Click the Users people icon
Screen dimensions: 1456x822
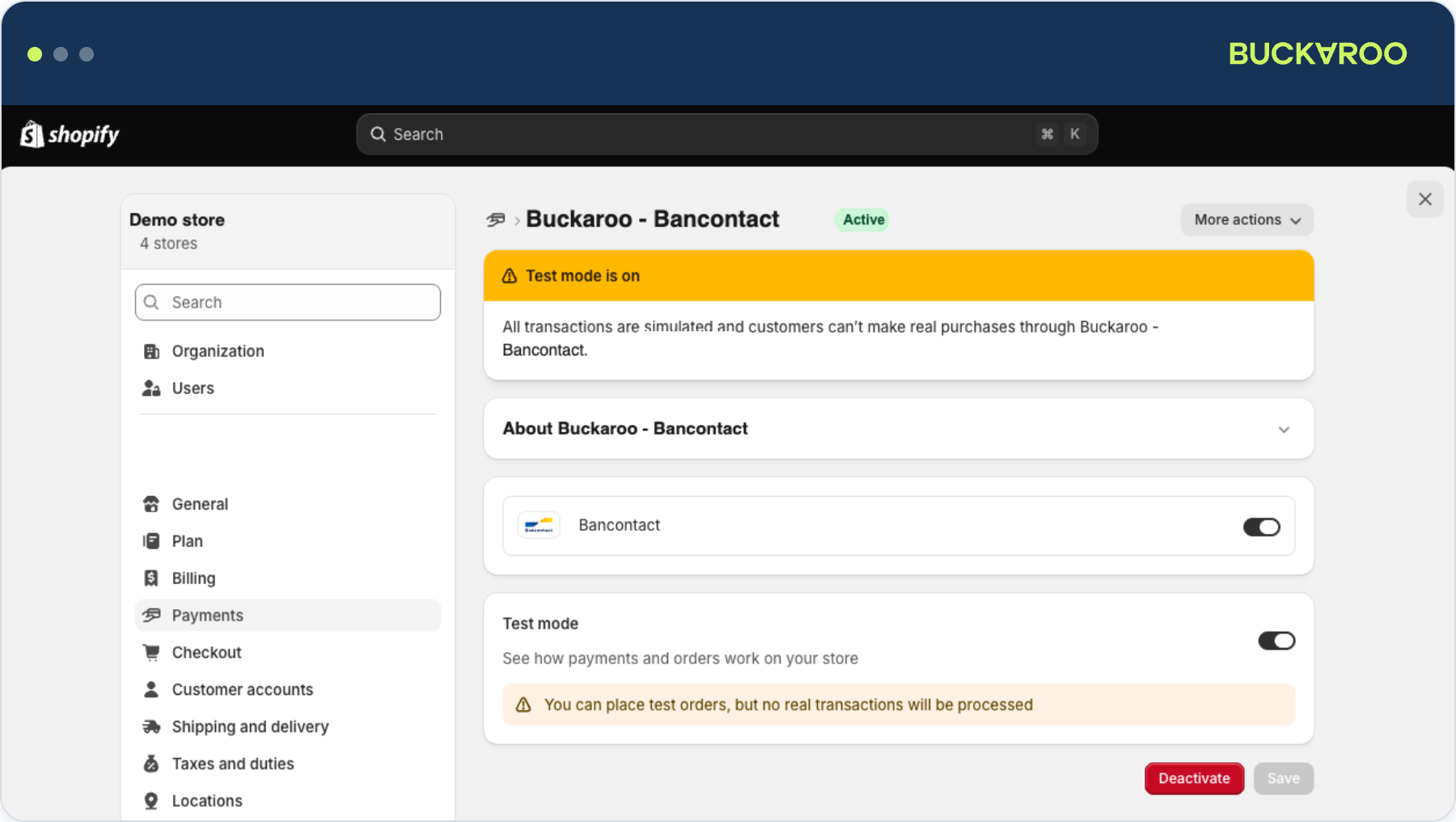coord(151,388)
